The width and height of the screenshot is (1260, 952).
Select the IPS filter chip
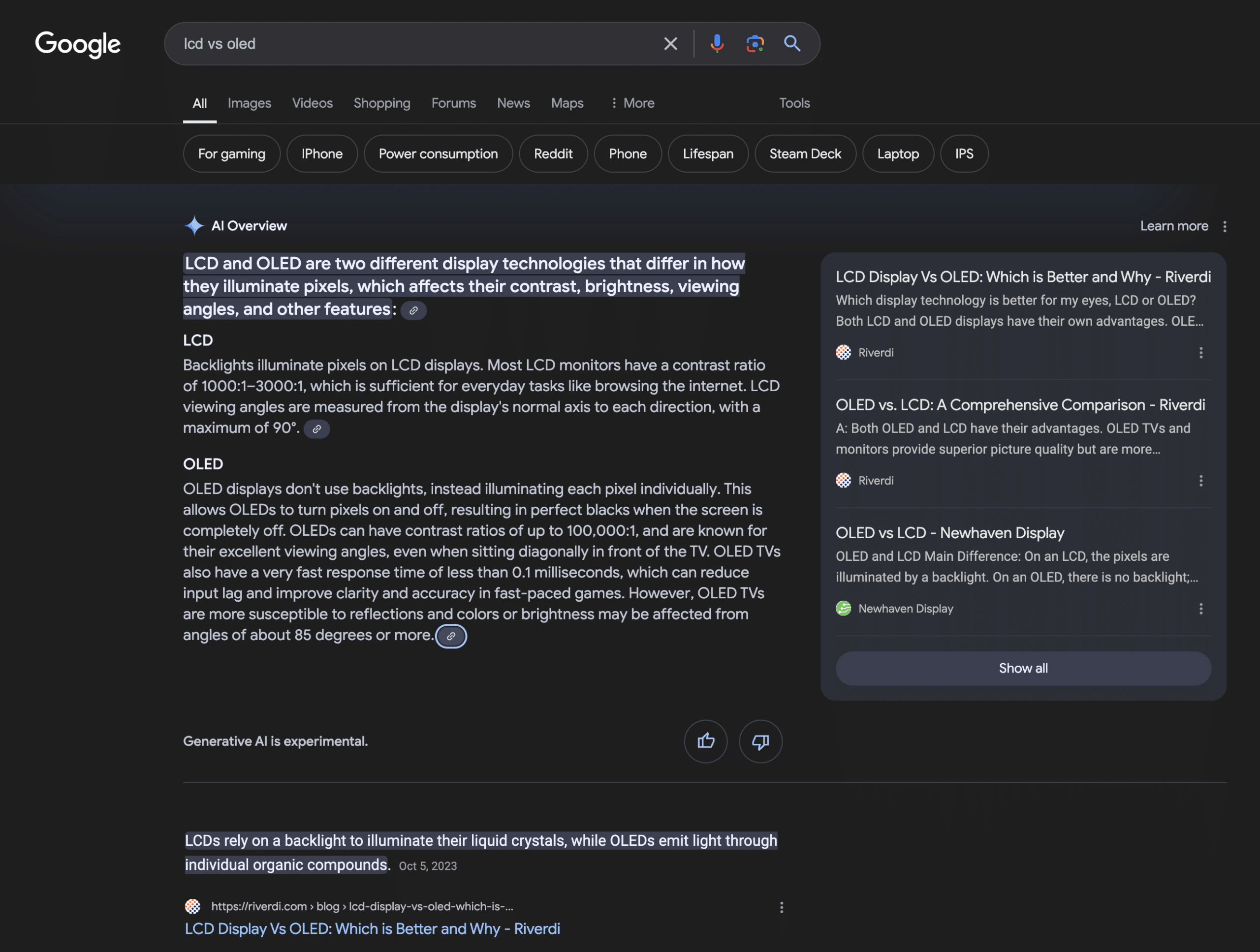click(x=964, y=154)
